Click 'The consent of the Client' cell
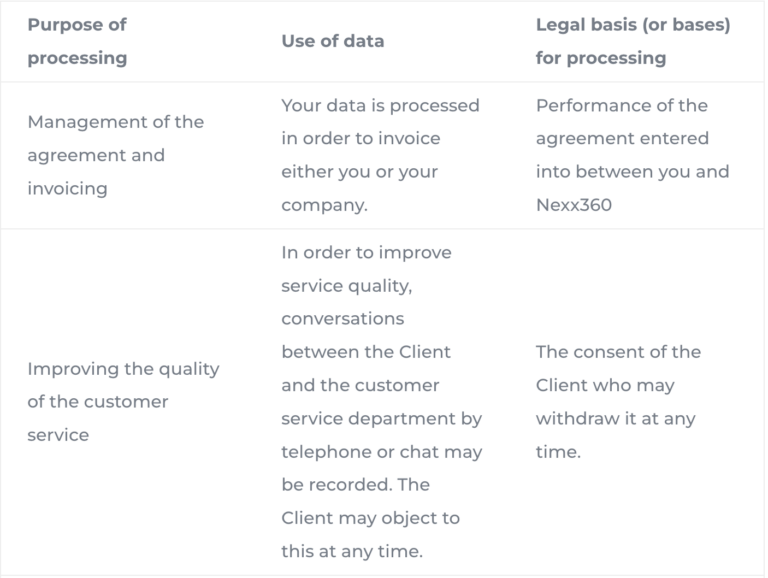The width and height of the screenshot is (768, 578). [618, 368]
